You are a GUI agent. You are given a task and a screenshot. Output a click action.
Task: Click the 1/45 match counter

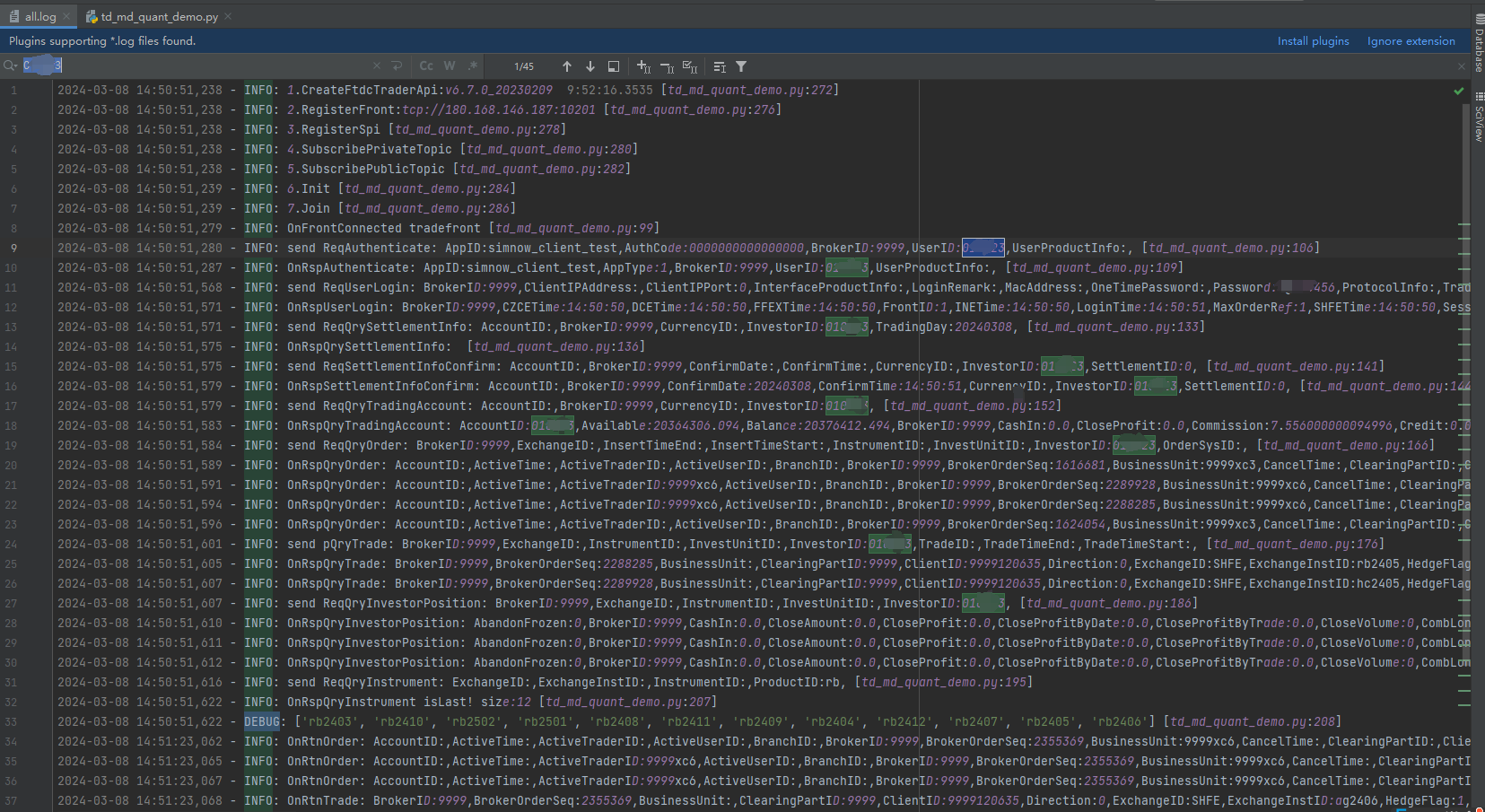click(524, 66)
